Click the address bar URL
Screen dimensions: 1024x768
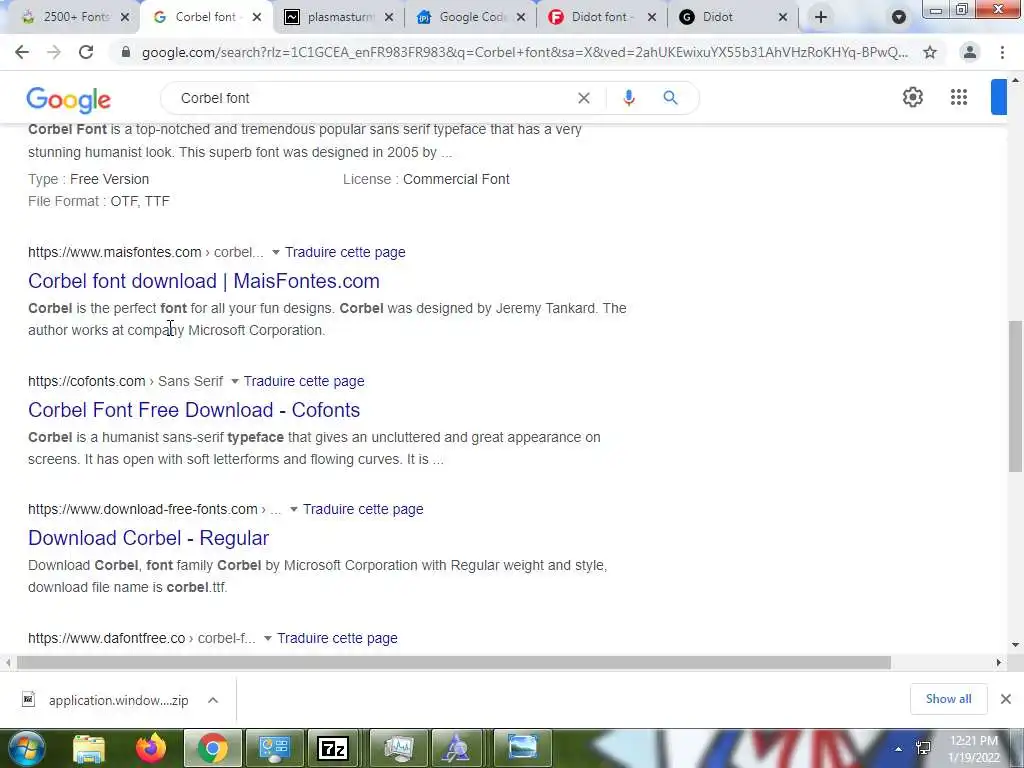(524, 52)
